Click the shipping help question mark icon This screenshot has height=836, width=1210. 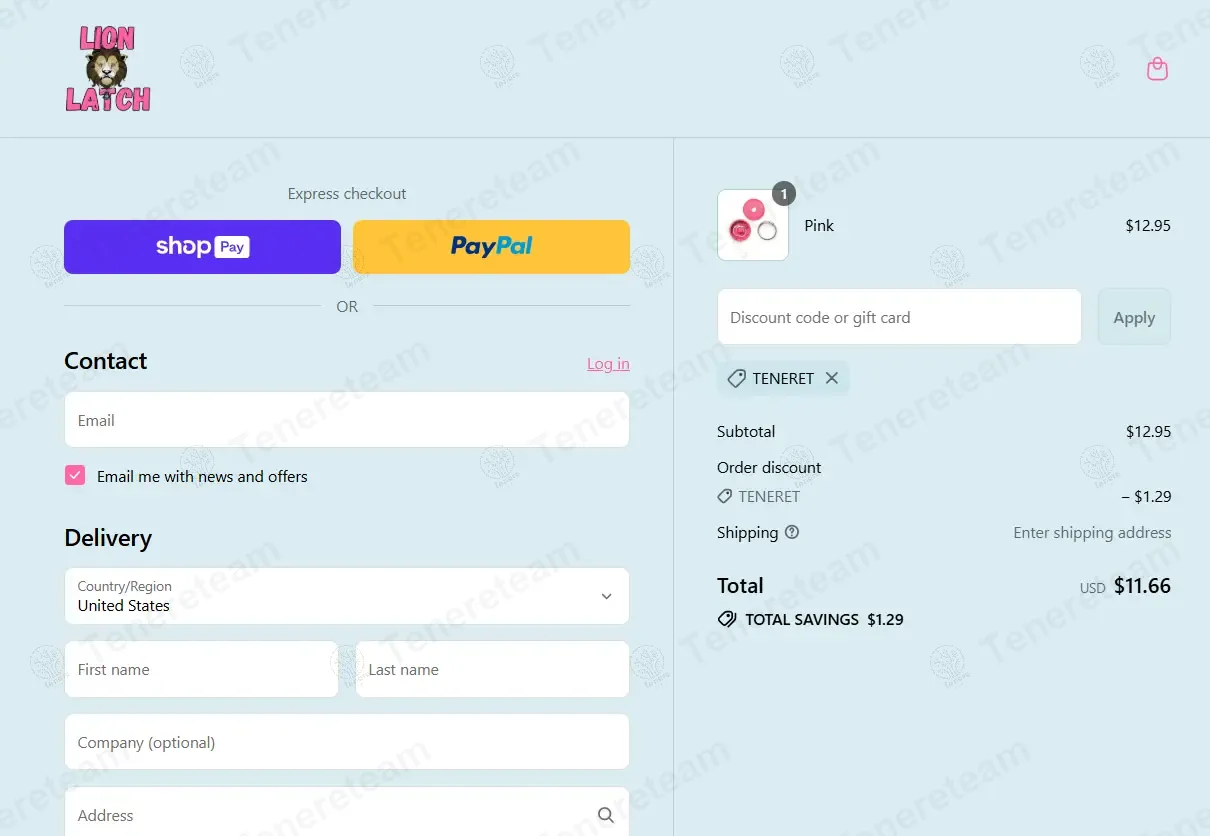click(x=792, y=532)
